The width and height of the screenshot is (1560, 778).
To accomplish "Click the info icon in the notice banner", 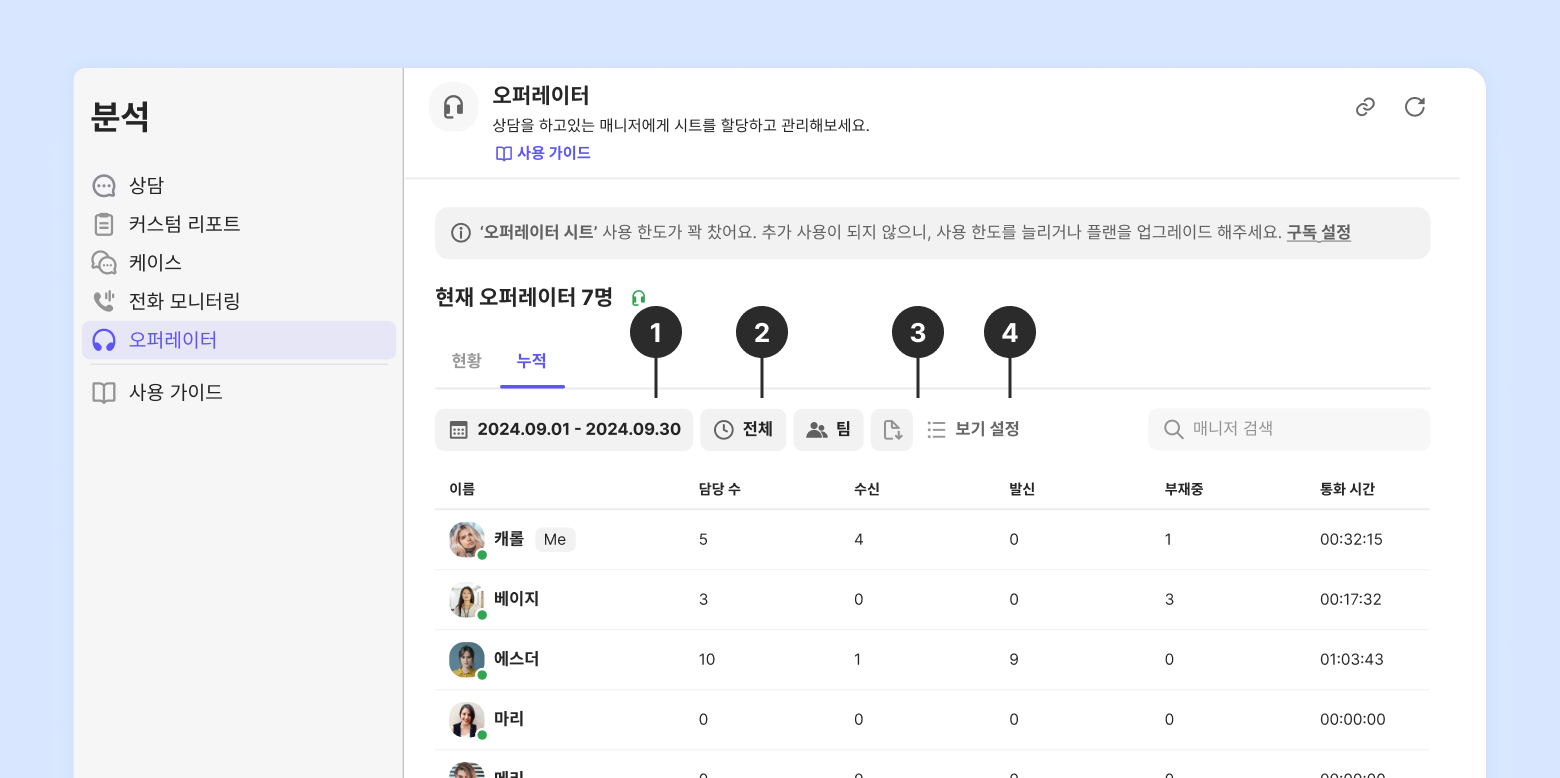I will point(461,233).
